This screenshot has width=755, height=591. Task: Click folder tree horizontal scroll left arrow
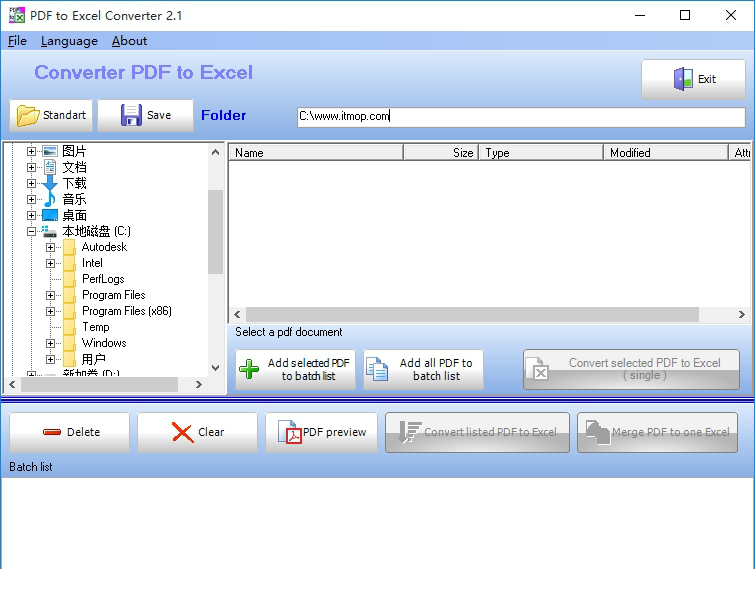tap(13, 384)
